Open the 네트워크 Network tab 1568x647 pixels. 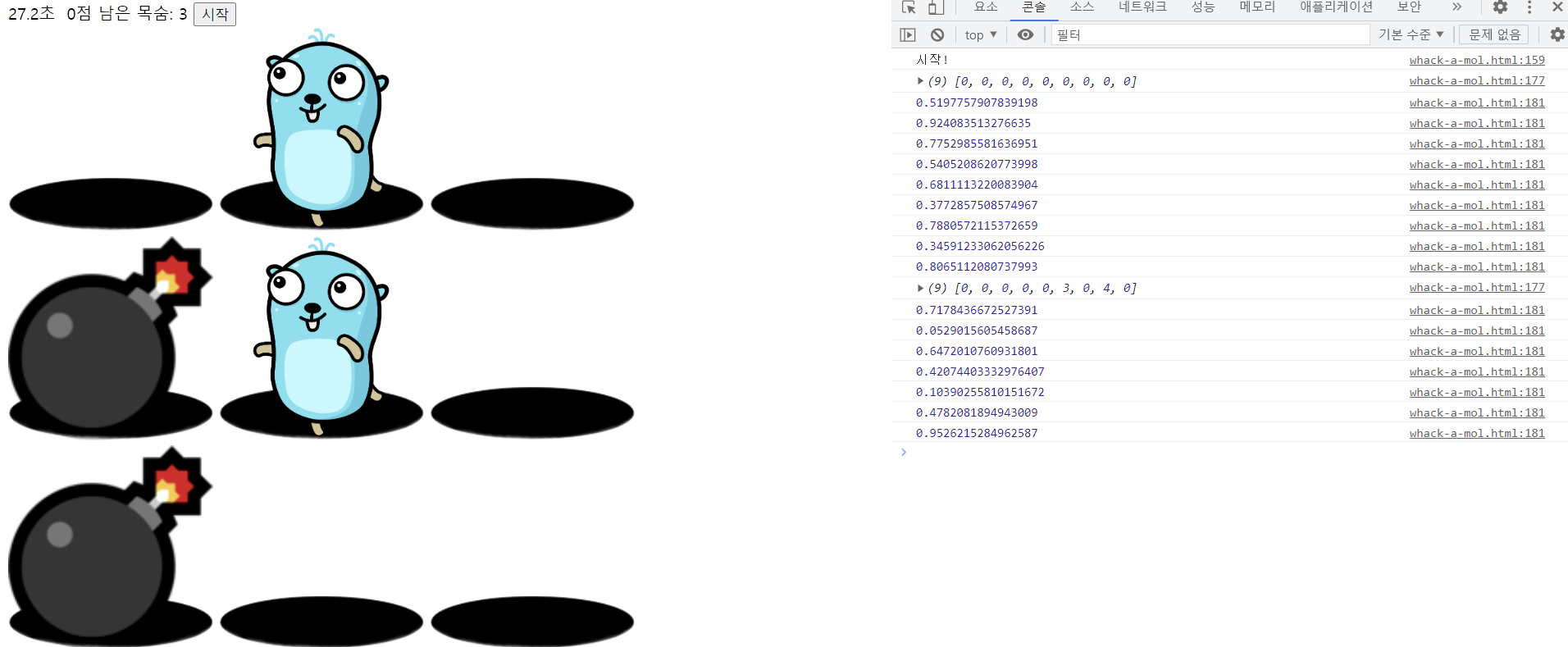[x=1142, y=7]
